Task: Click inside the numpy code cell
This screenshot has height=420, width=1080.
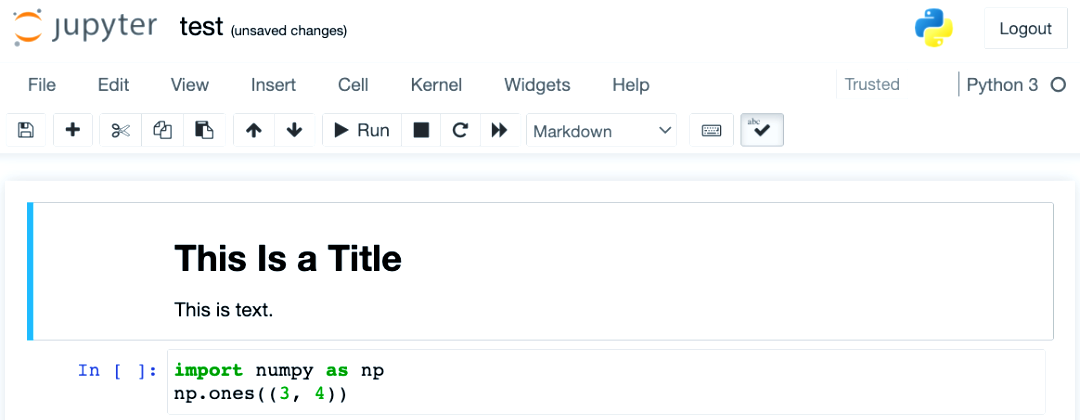Action: click(606, 382)
